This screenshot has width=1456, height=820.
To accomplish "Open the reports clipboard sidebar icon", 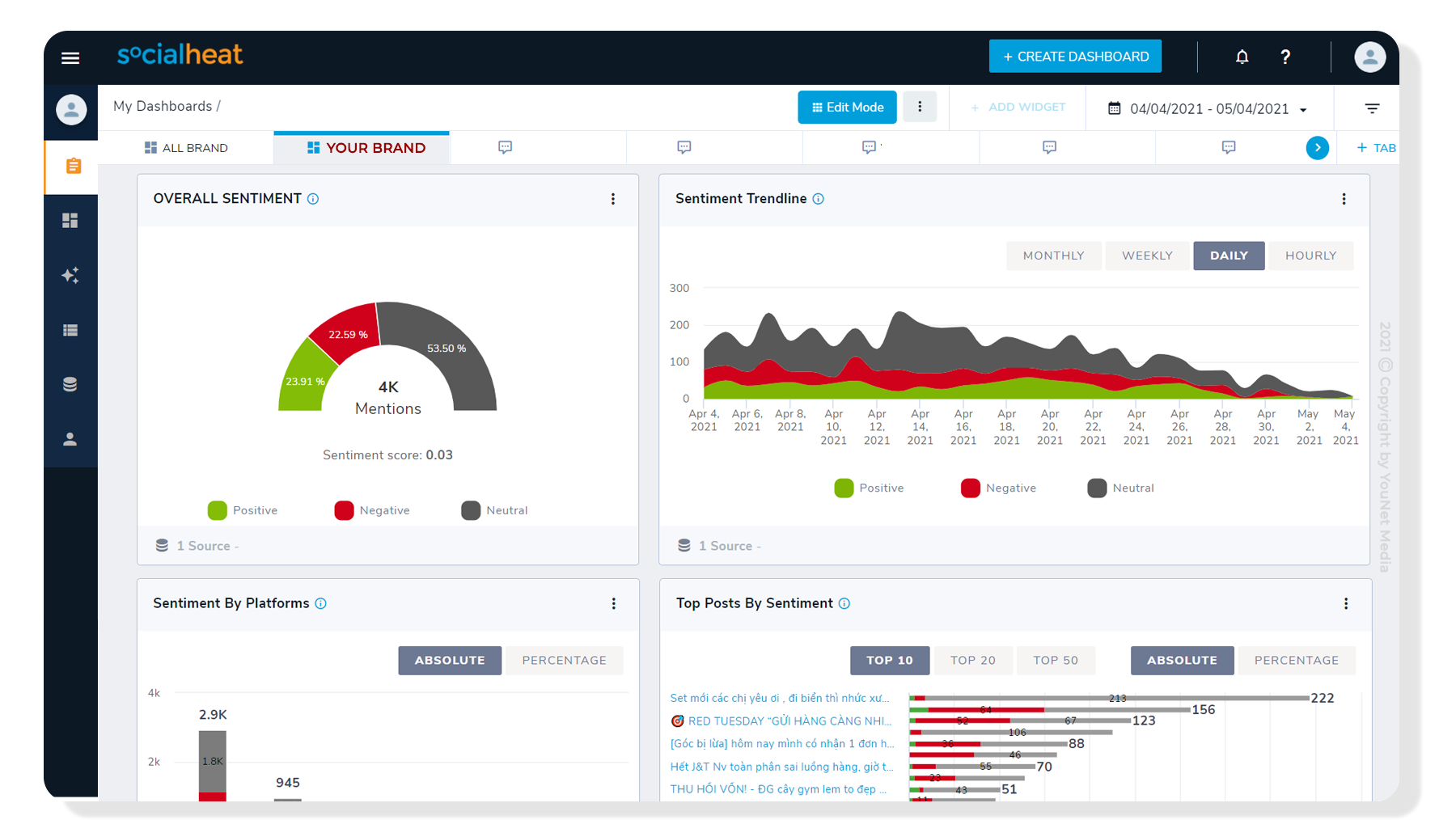I will [73, 166].
